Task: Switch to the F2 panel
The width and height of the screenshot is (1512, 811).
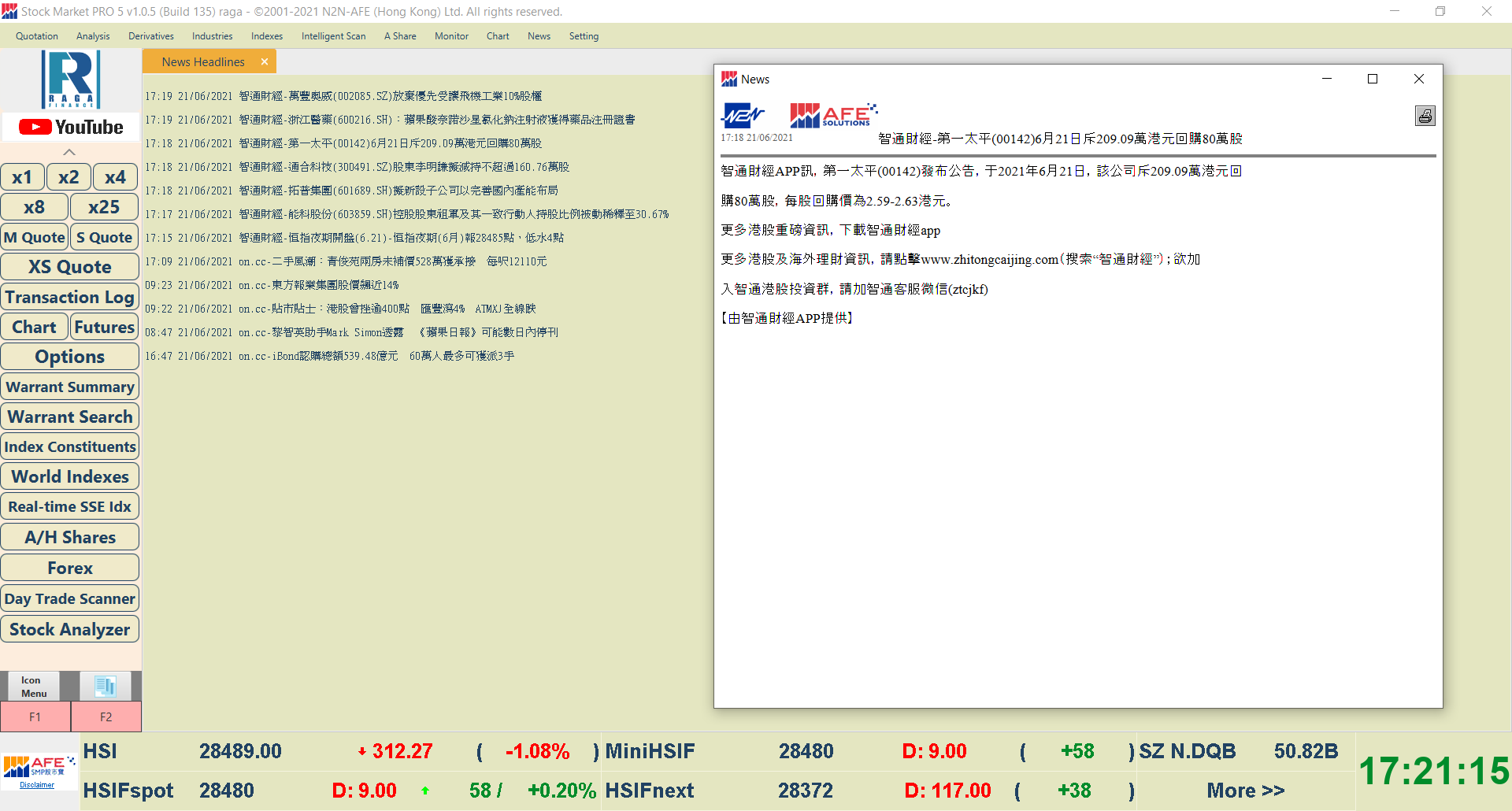Action: tap(106, 717)
